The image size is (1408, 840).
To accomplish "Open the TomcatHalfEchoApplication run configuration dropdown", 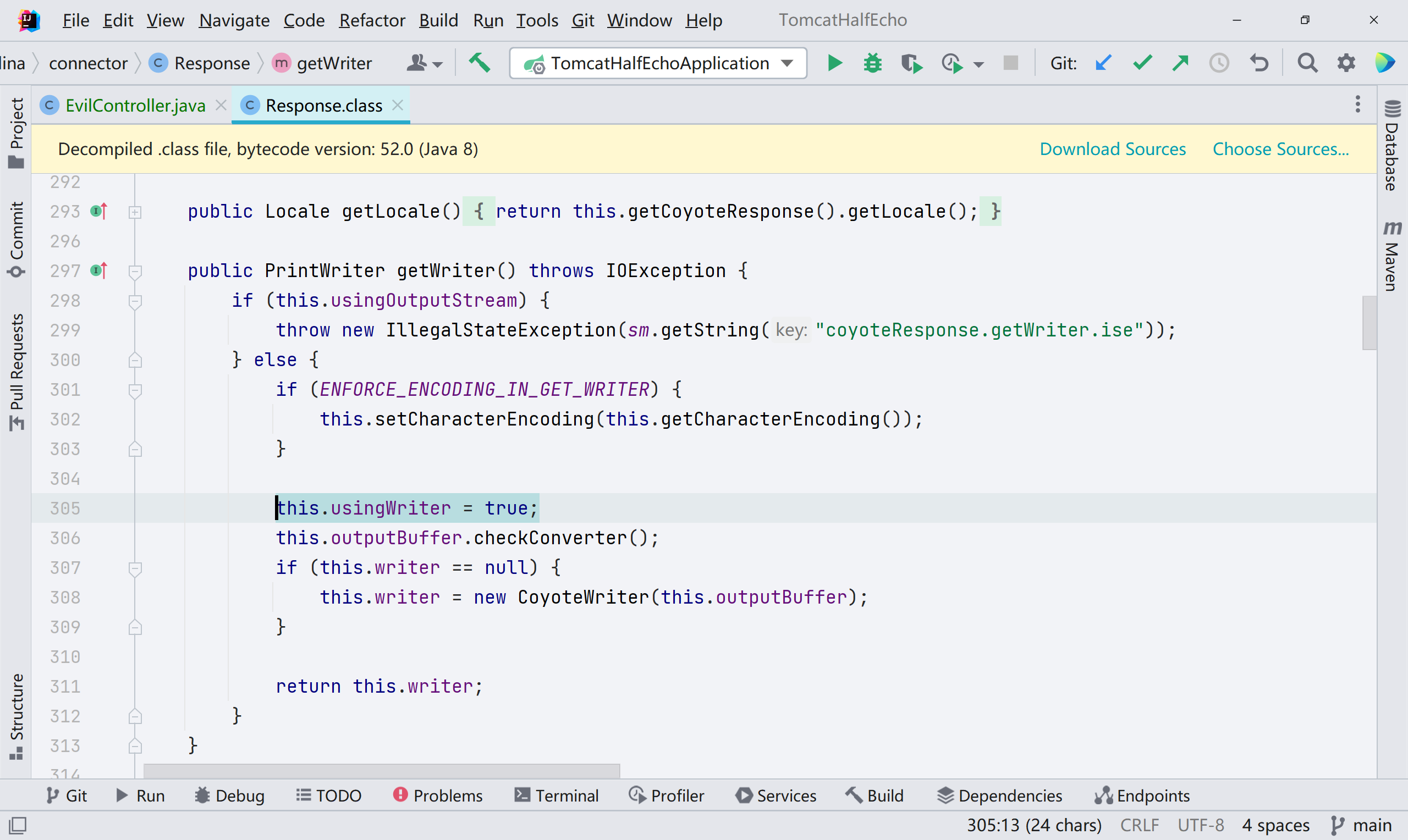I will (658, 63).
